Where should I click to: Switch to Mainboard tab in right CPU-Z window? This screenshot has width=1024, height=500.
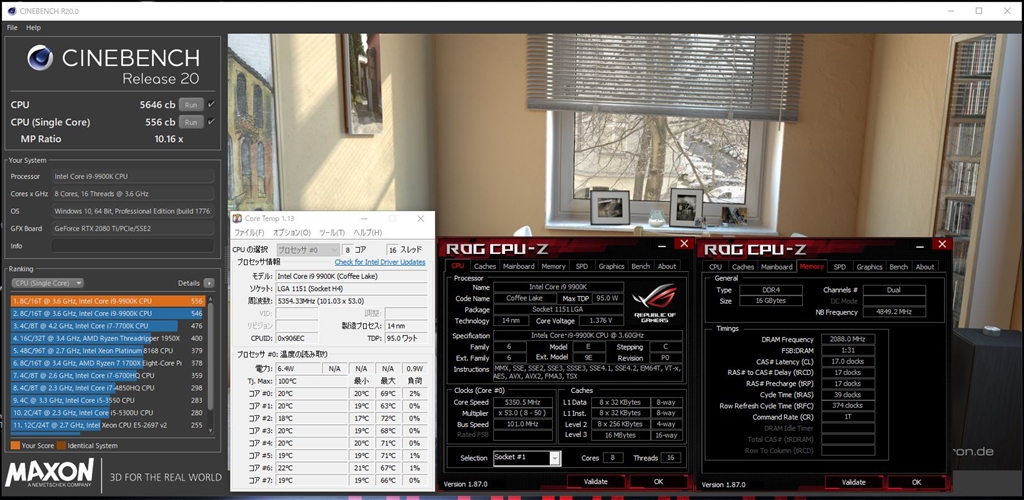tap(776, 266)
